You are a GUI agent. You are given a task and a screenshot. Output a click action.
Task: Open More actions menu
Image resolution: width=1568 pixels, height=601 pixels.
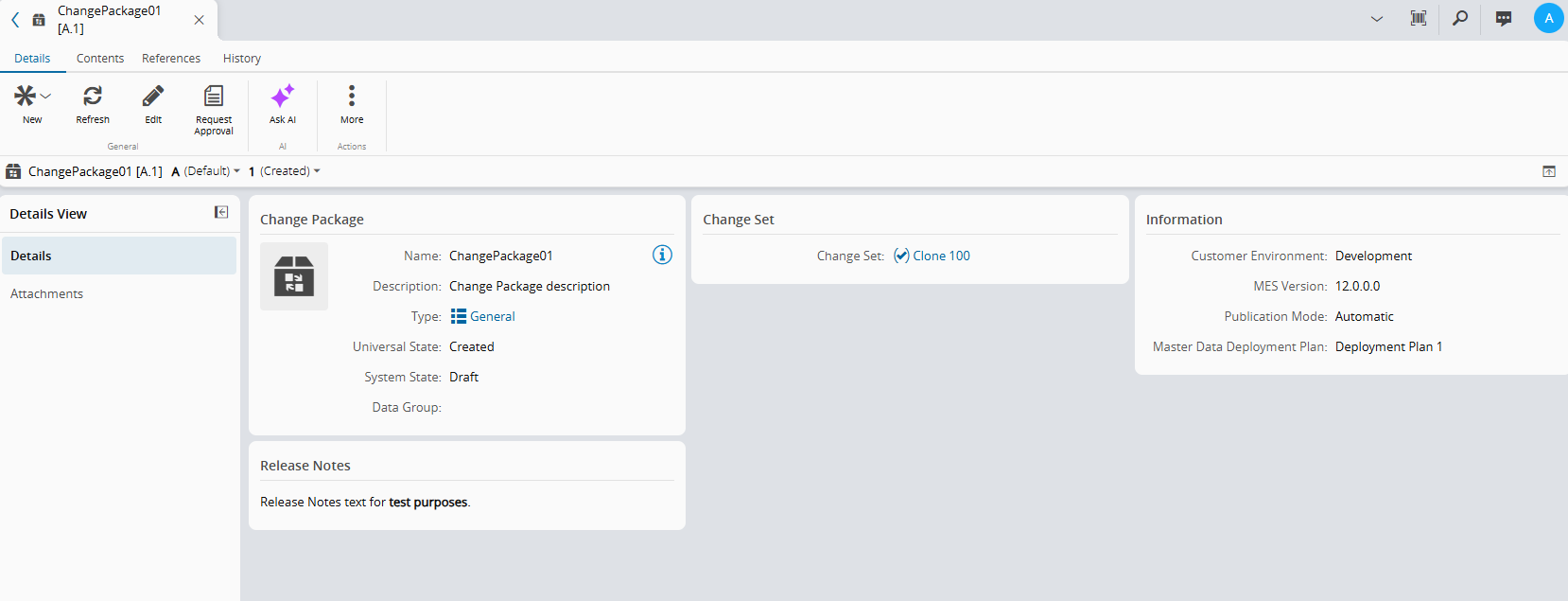[x=352, y=104]
